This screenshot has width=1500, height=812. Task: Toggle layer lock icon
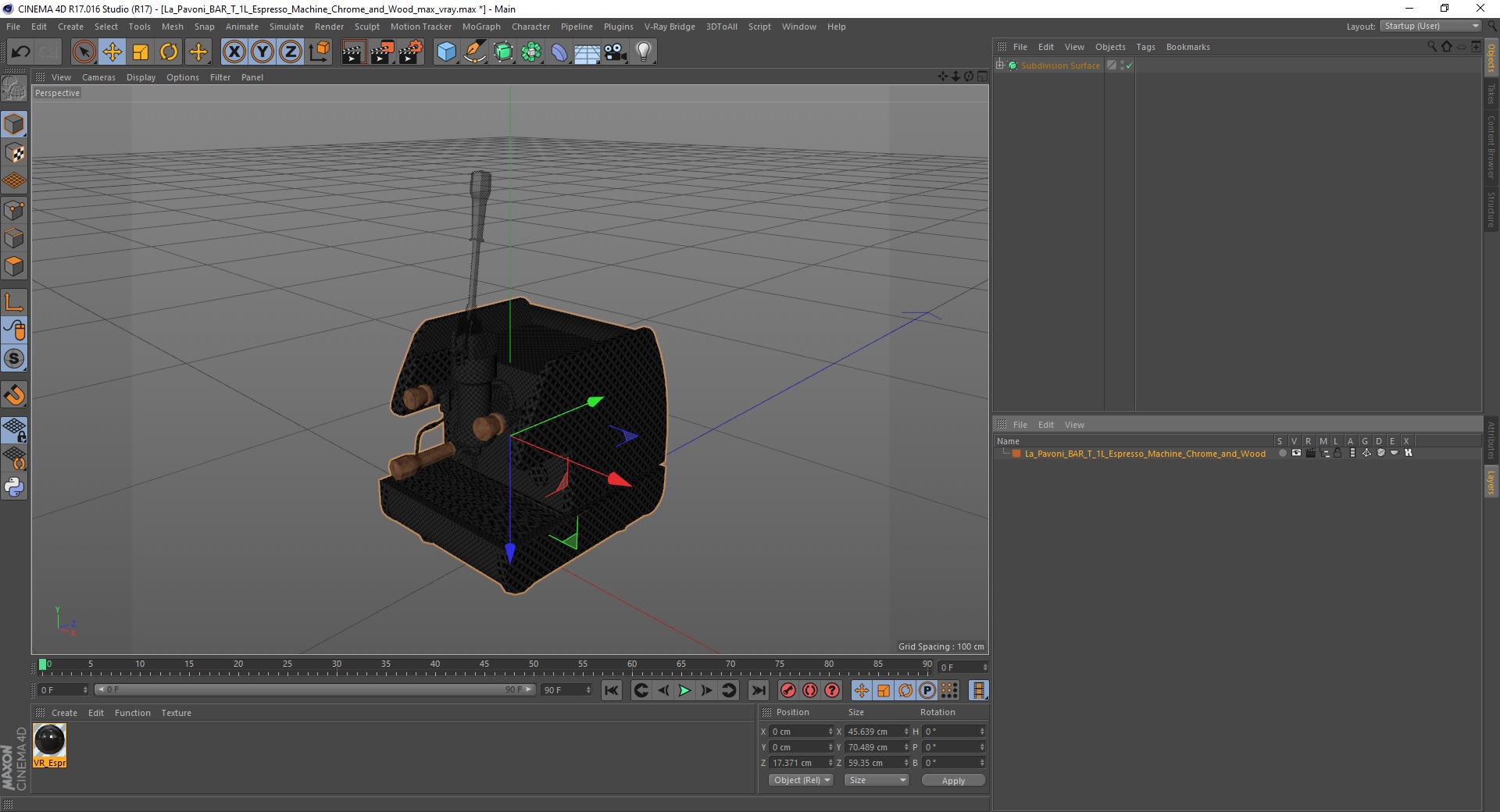tap(1337, 453)
